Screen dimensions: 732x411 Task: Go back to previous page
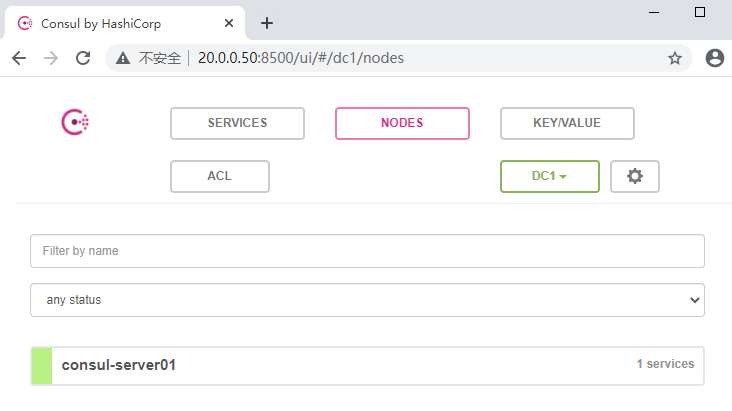[19, 58]
